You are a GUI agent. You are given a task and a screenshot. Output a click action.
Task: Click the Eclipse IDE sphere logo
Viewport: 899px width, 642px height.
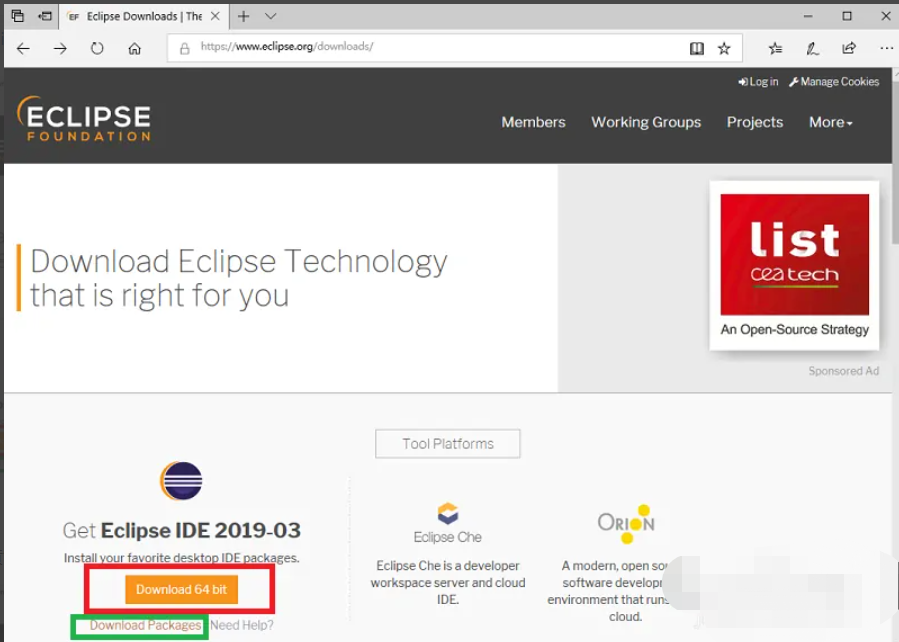pos(181,481)
